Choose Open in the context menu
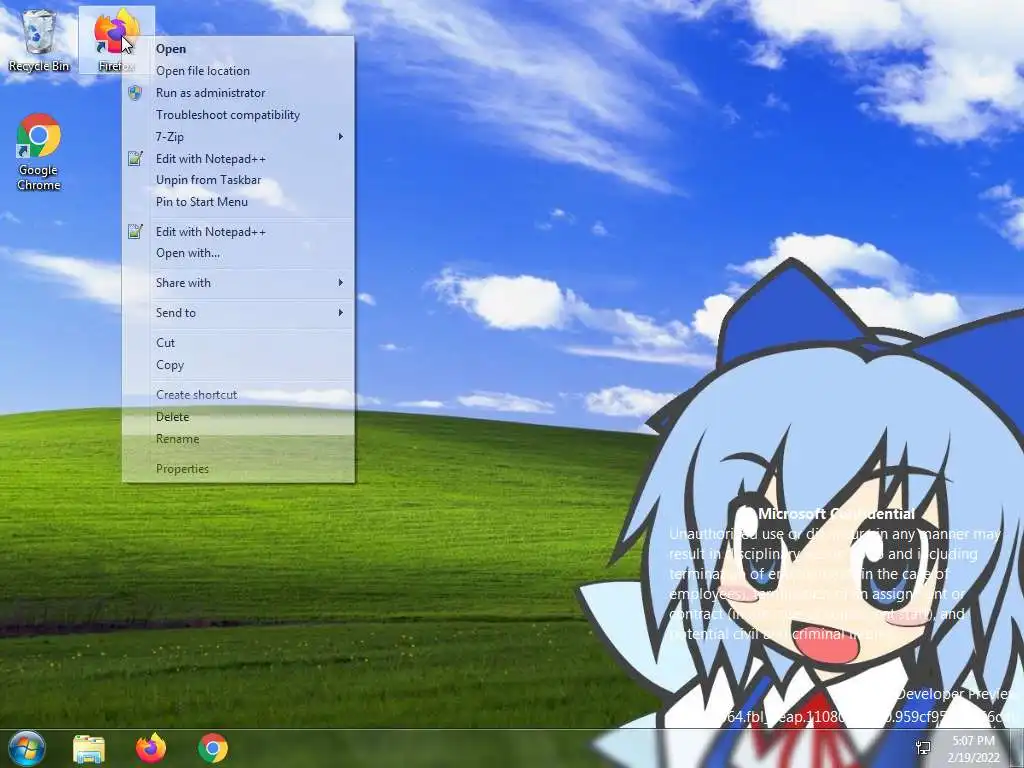The image size is (1024, 768). (238, 49)
